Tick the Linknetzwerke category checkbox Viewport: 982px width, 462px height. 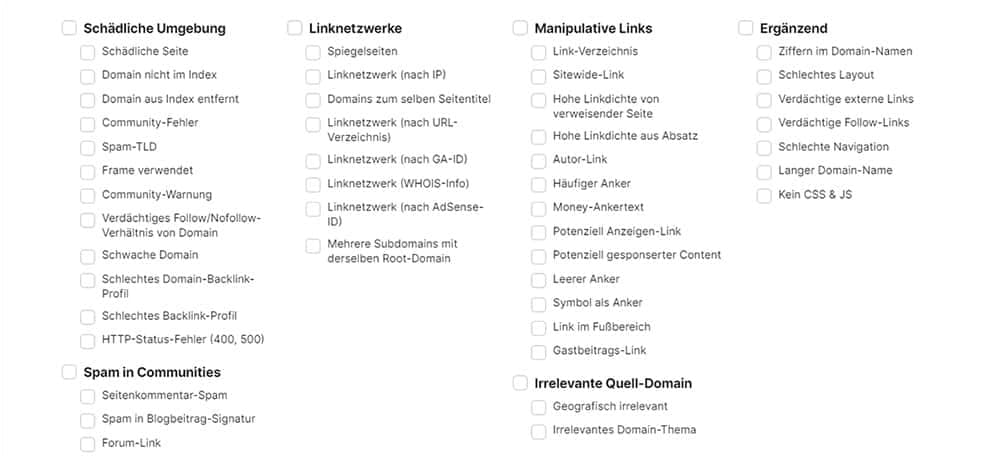(x=295, y=28)
